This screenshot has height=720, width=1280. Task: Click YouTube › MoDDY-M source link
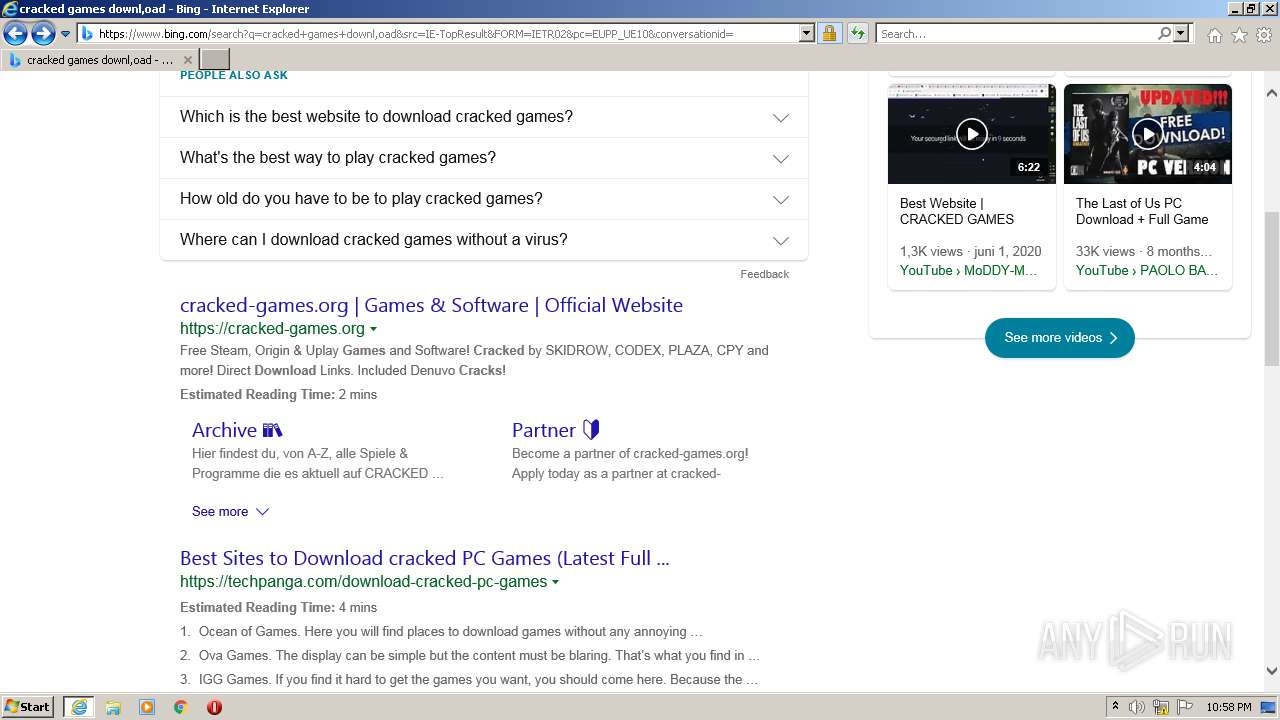click(968, 270)
